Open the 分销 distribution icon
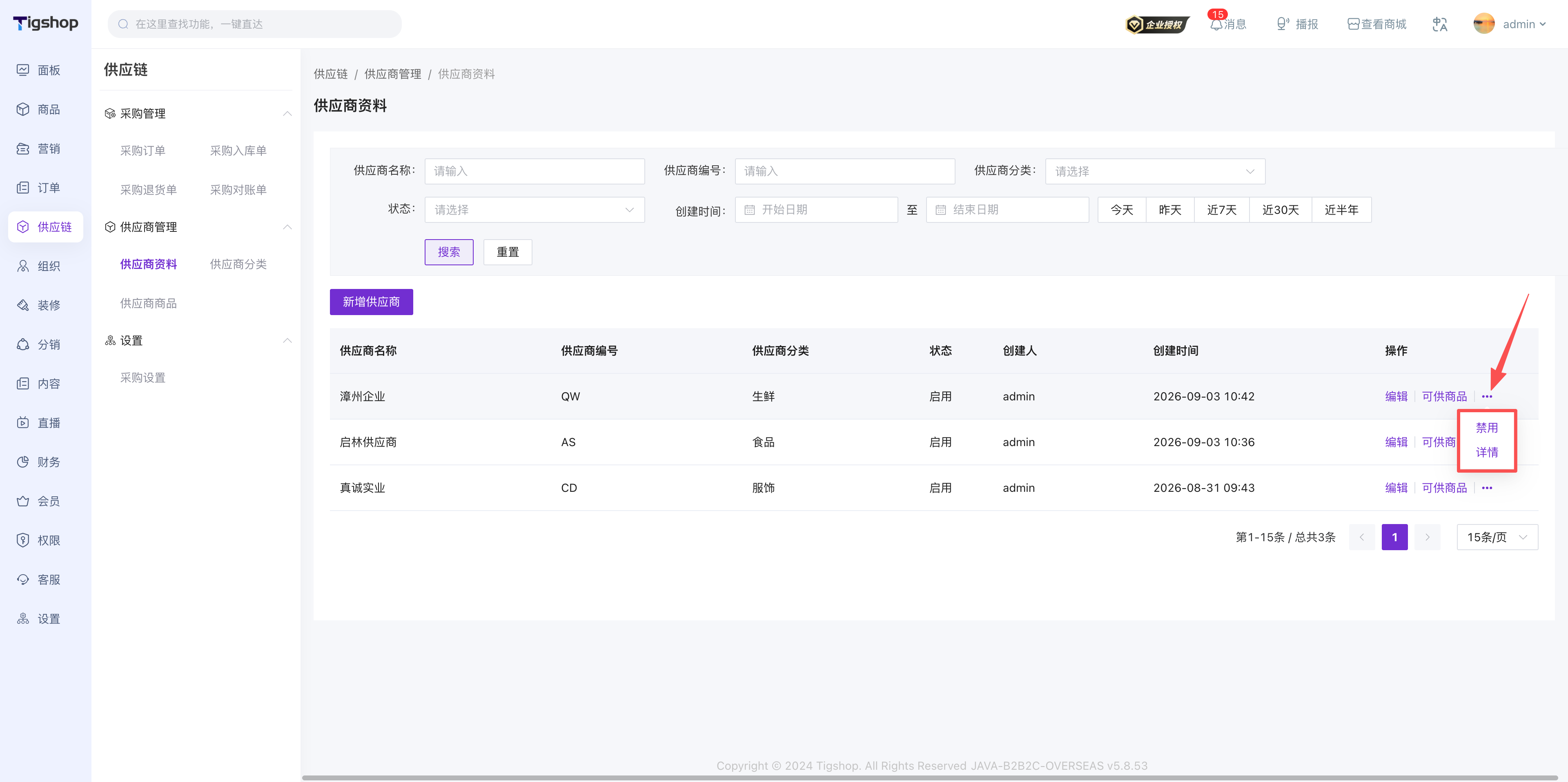Screen dimensions: 1568x782 point(22,344)
